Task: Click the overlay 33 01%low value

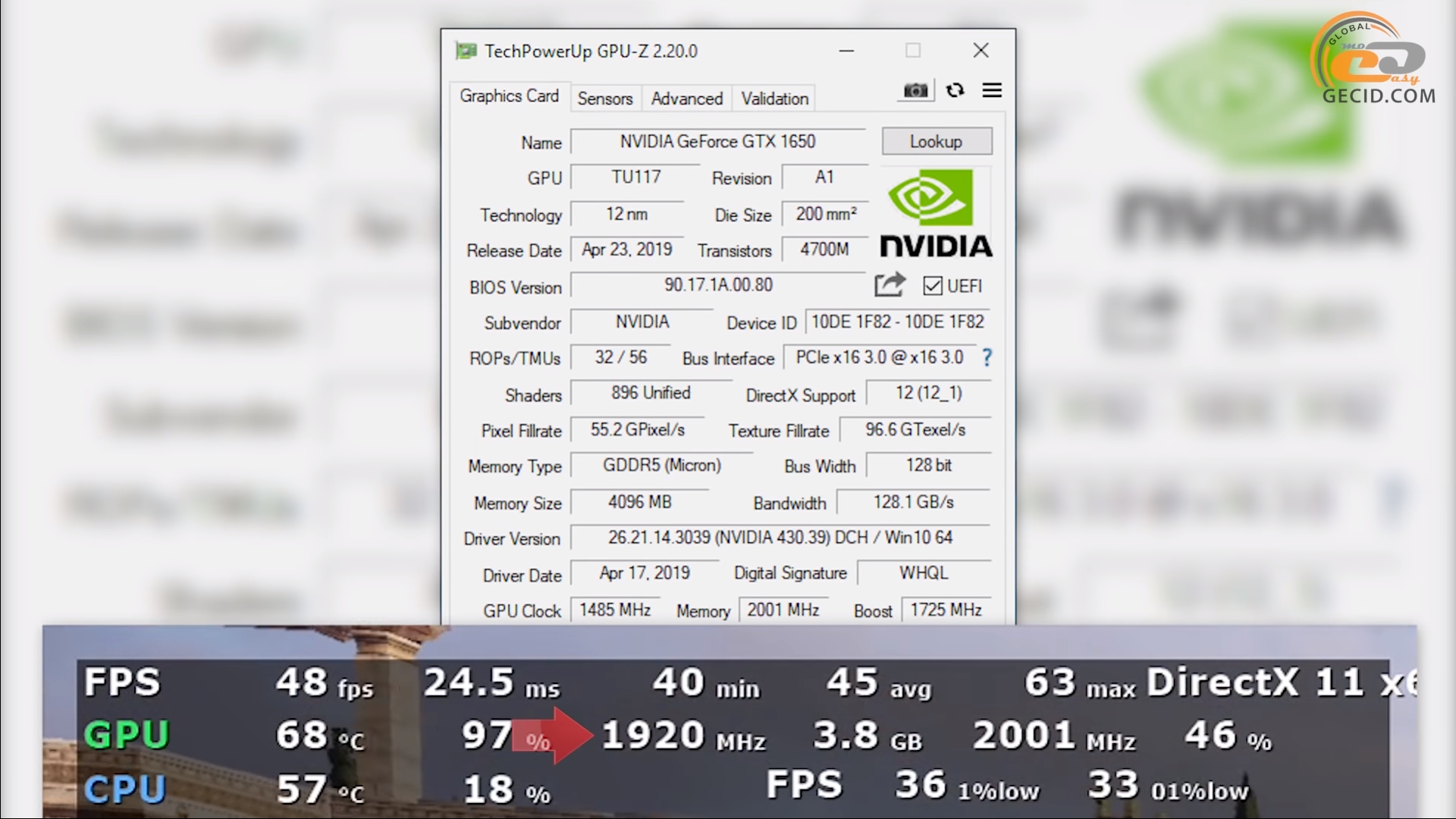Action: pyautogui.click(x=1168, y=786)
